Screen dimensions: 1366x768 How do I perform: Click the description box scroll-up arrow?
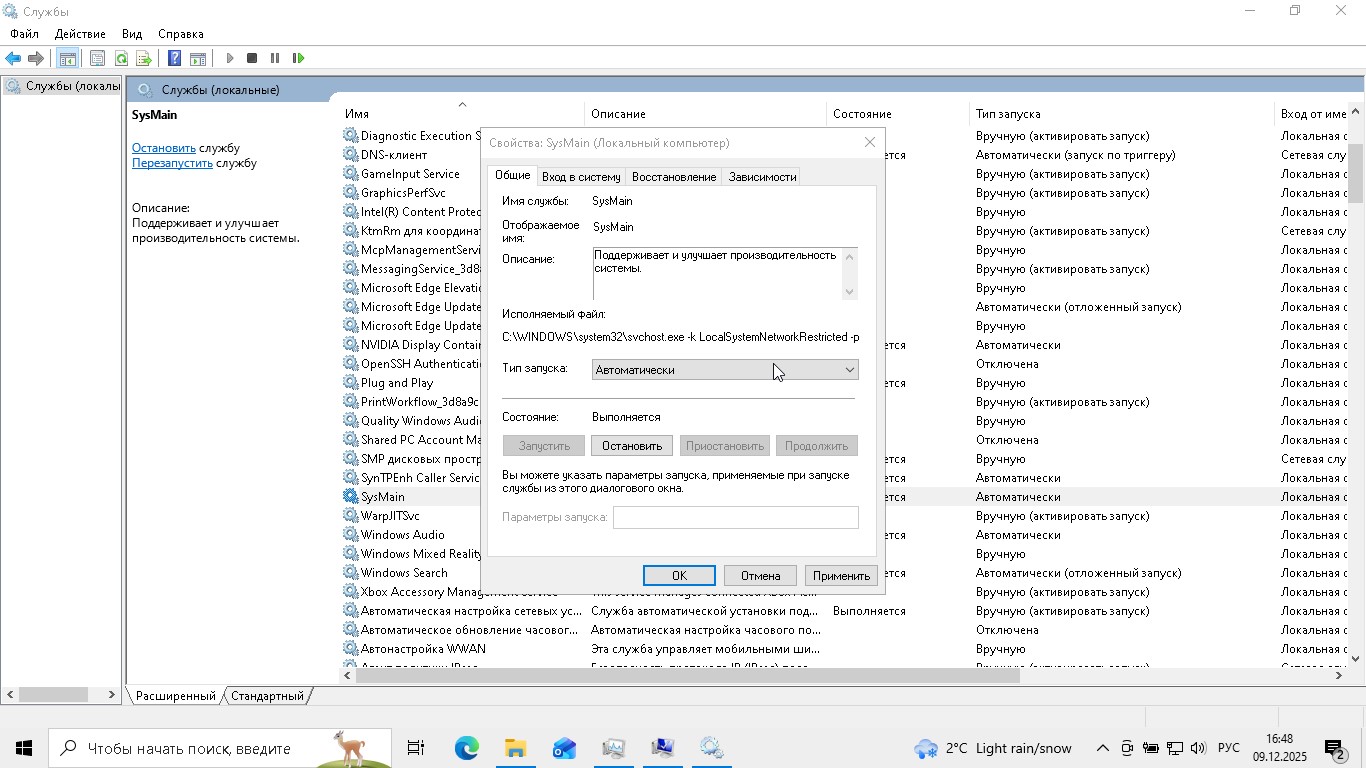850,256
